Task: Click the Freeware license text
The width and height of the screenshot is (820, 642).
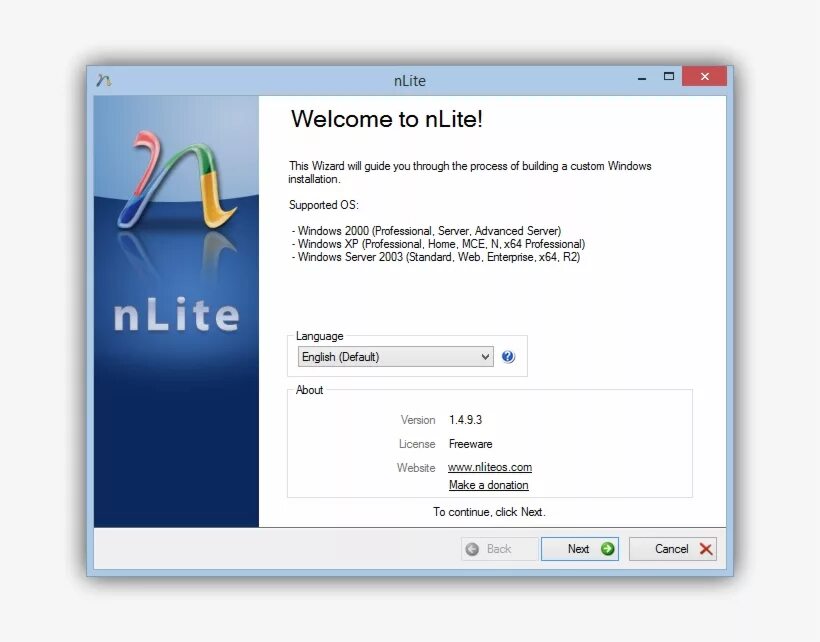Action: pyautogui.click(x=471, y=444)
